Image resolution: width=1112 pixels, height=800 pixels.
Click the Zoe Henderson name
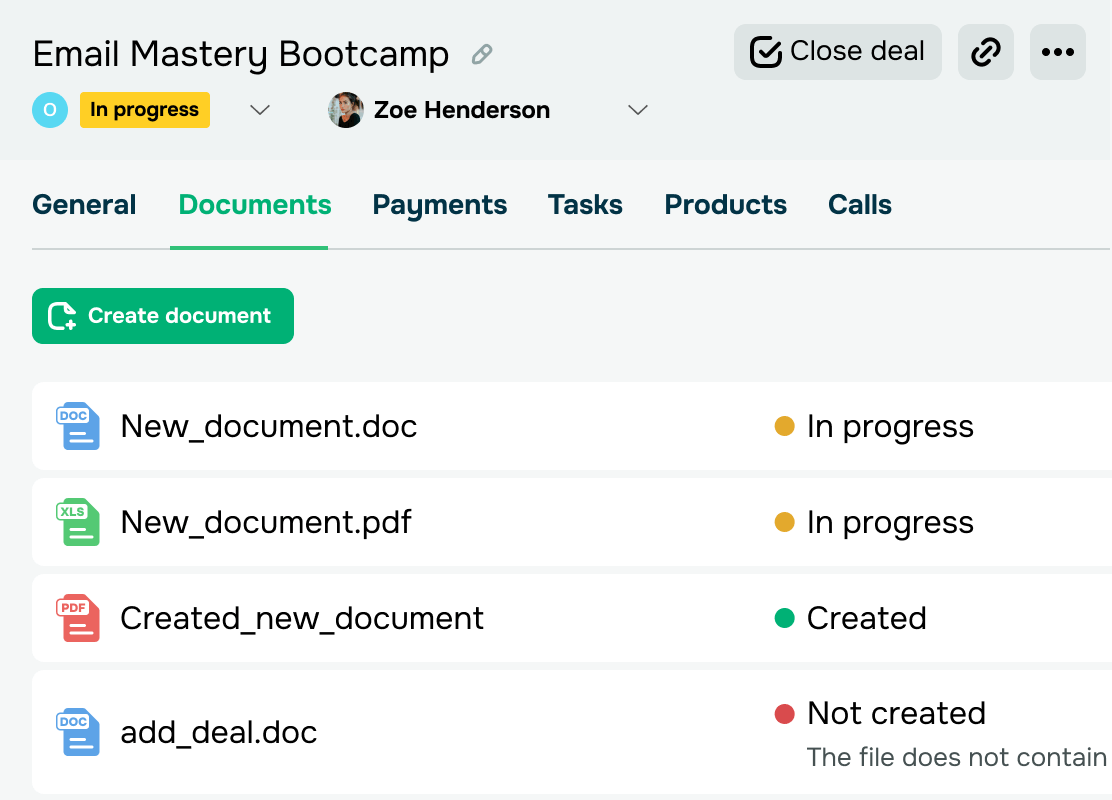point(462,110)
